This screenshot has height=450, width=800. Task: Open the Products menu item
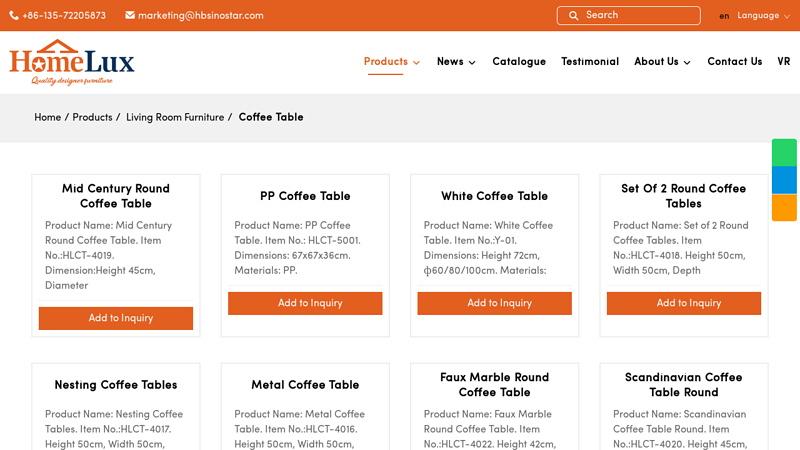[x=386, y=62]
